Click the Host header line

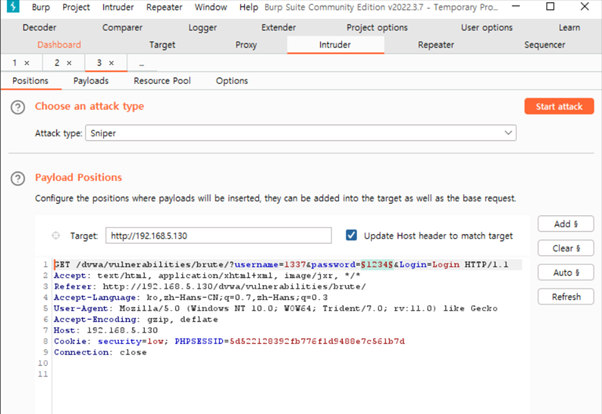click(106, 330)
